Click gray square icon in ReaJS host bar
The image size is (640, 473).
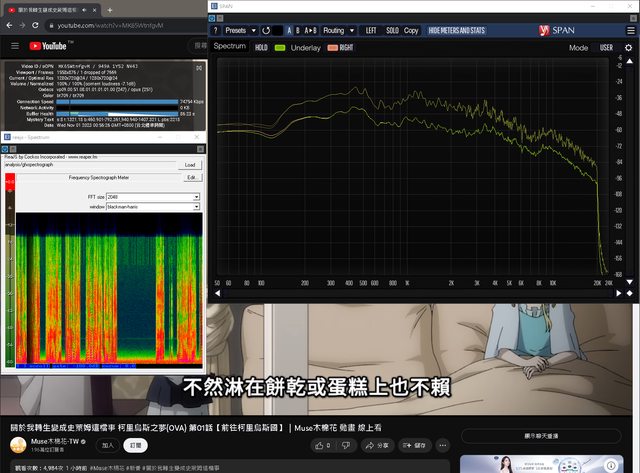click(13, 149)
